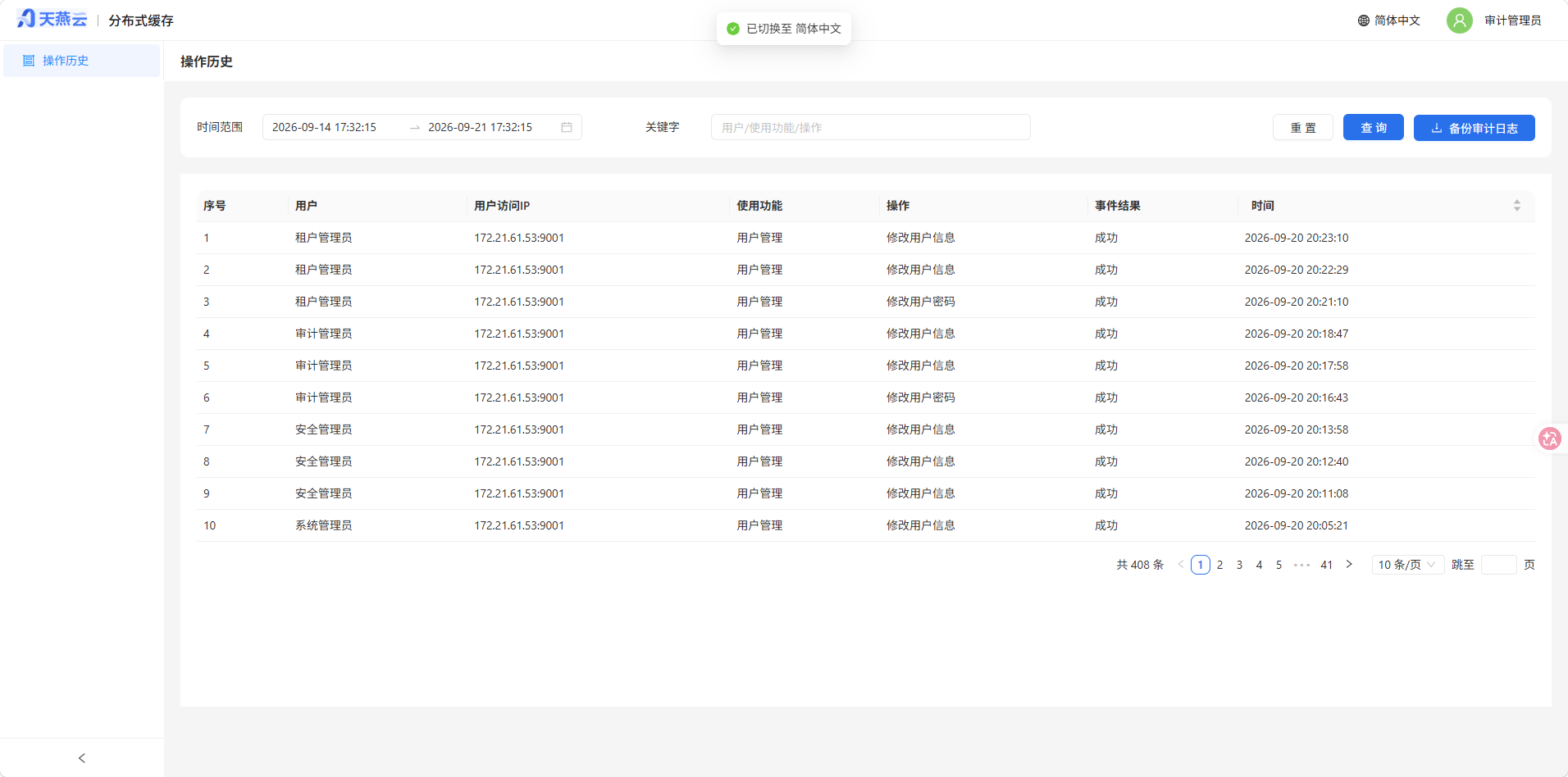This screenshot has width=1568, height=777.
Task: Click the globe language icon
Action: click(1364, 20)
